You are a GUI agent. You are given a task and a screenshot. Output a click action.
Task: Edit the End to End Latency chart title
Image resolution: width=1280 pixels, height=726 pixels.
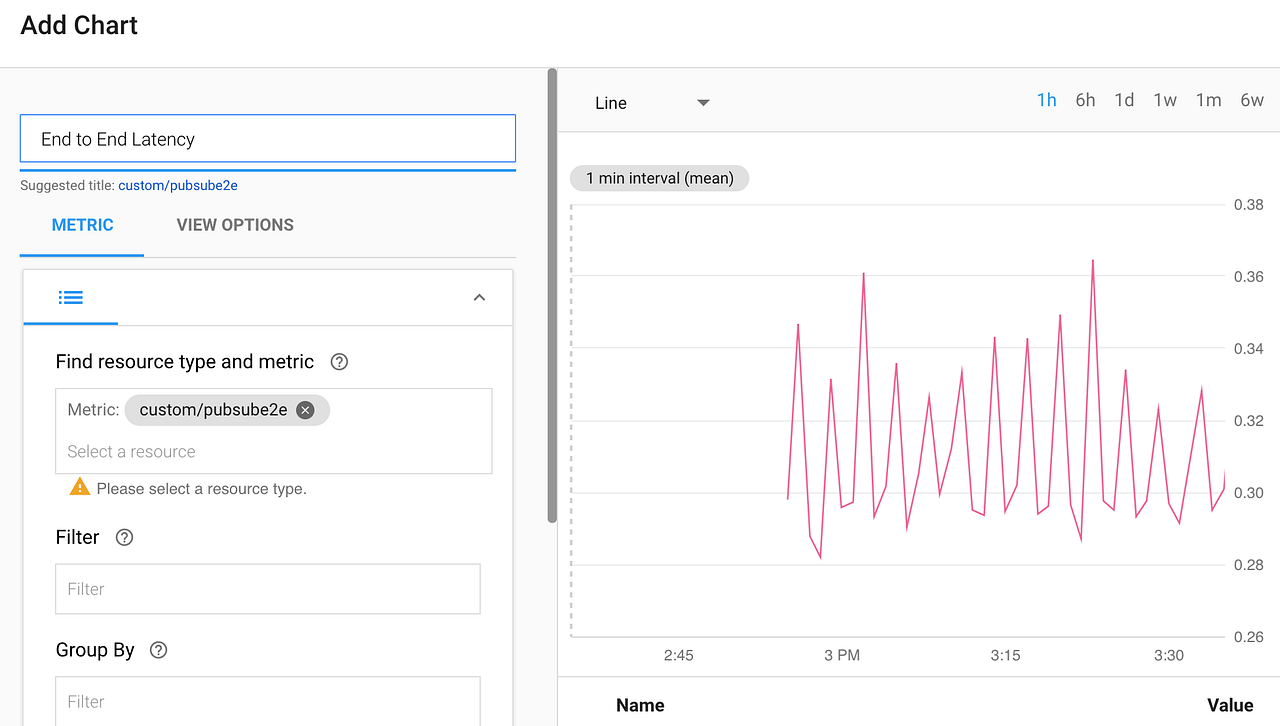click(267, 138)
